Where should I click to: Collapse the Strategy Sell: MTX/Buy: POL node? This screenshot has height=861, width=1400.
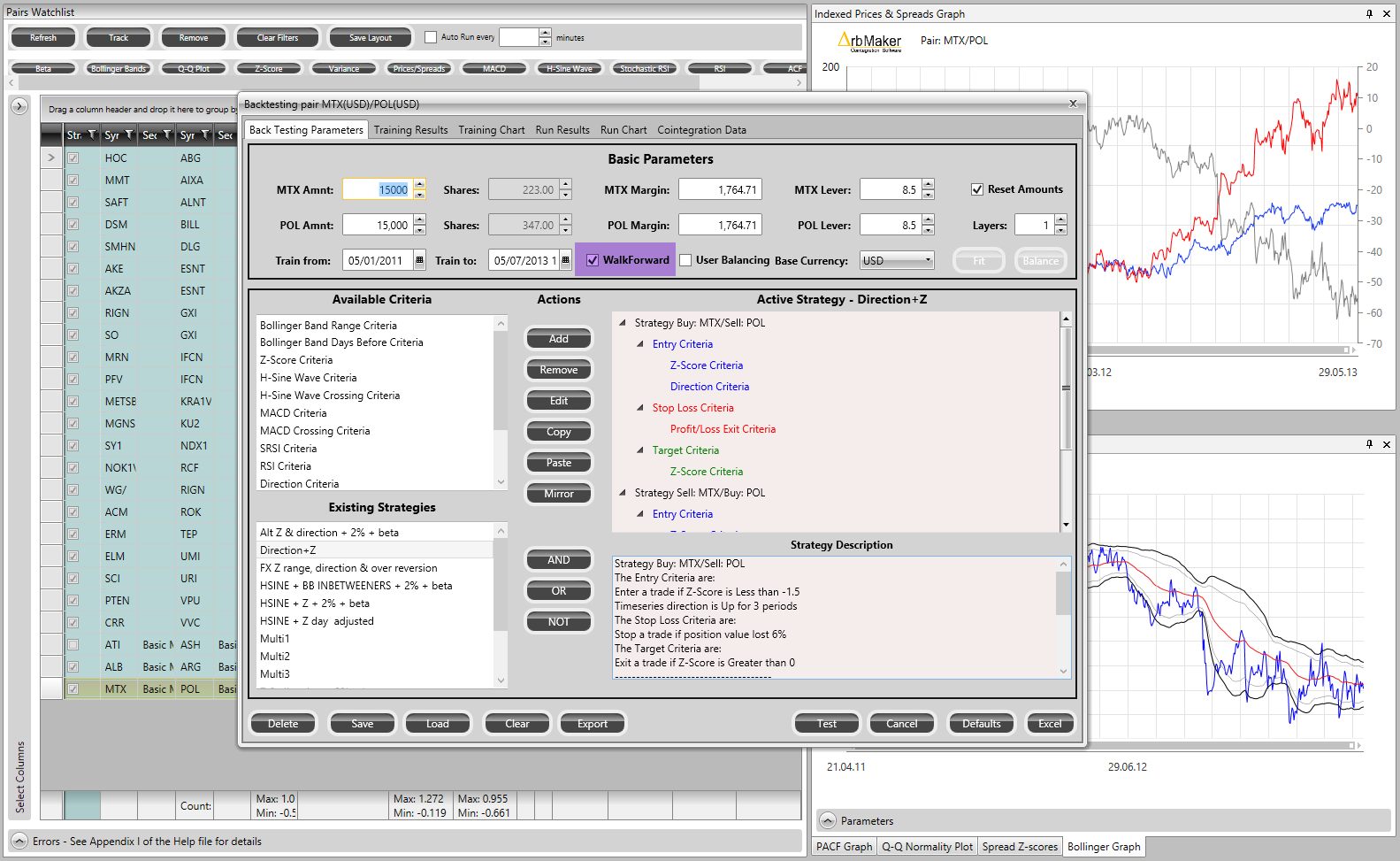click(623, 493)
